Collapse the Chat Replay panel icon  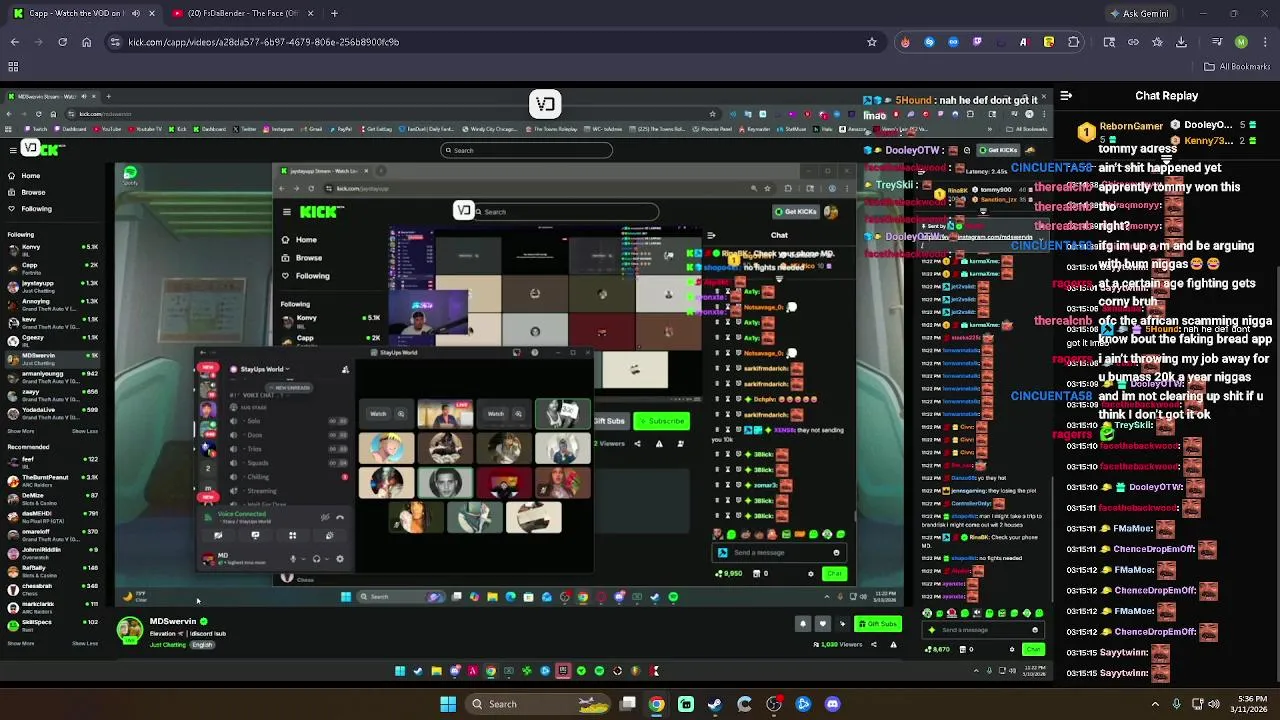1066,96
